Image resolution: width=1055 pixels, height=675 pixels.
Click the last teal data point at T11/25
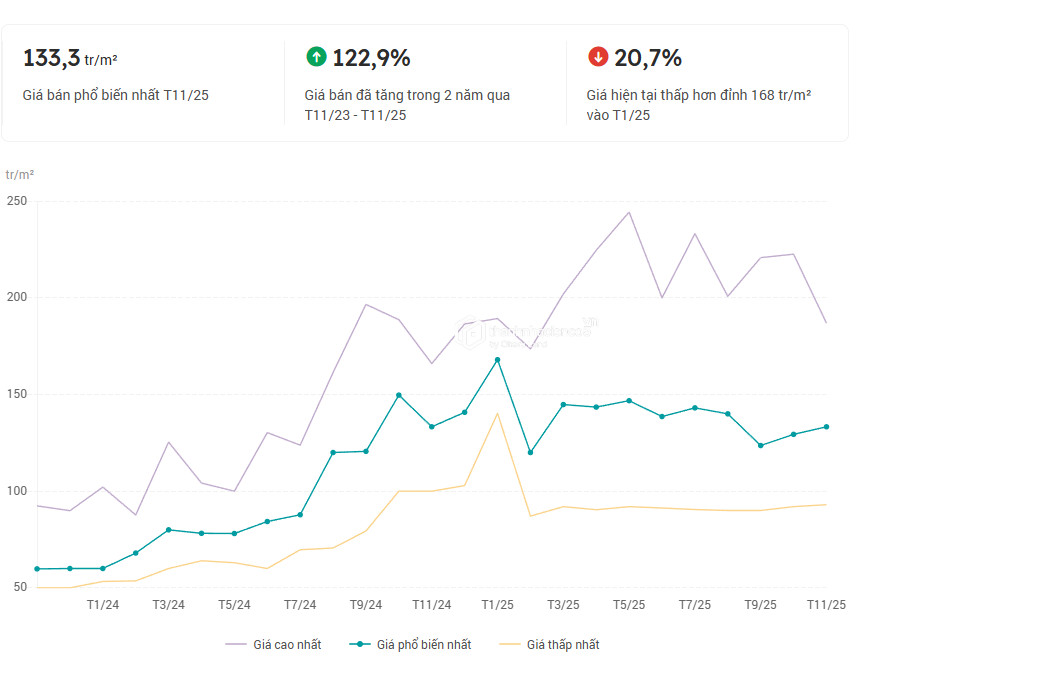(826, 427)
